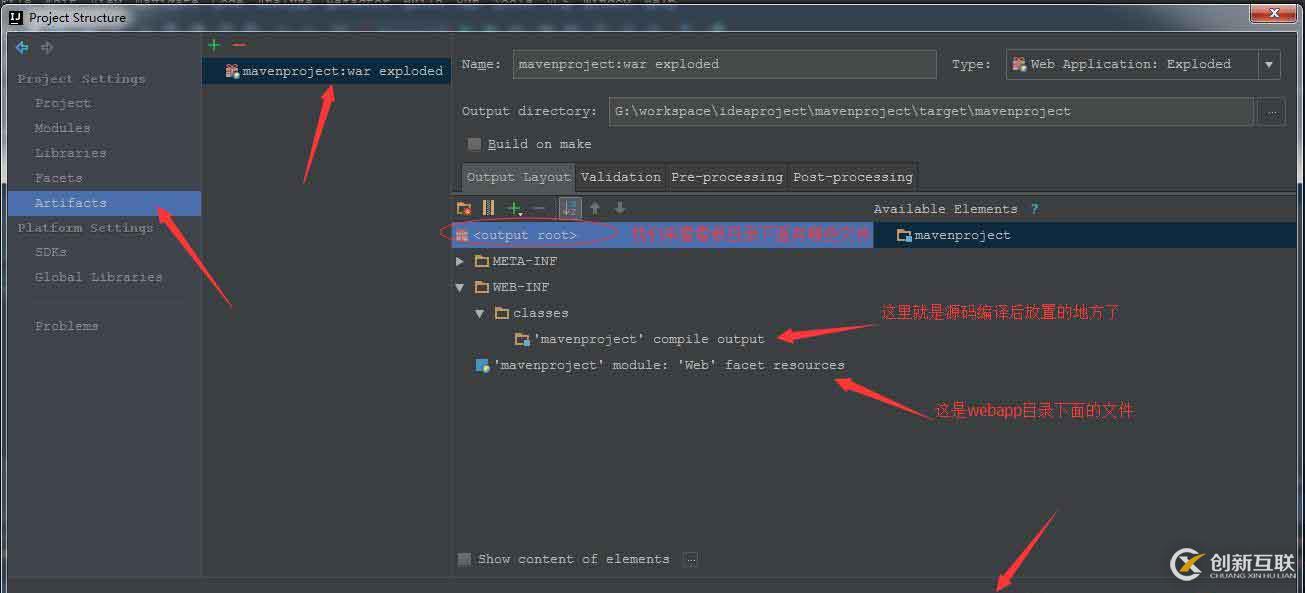
Task: Click Create Directory icon in Output Layout toolbar
Action: 464,208
